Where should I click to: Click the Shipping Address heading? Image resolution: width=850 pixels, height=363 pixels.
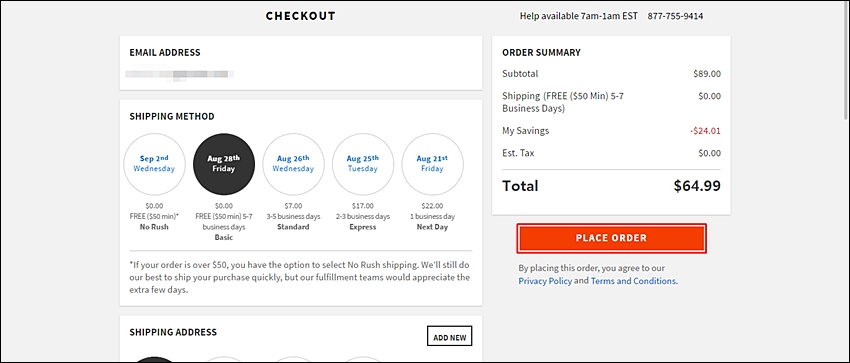173,332
